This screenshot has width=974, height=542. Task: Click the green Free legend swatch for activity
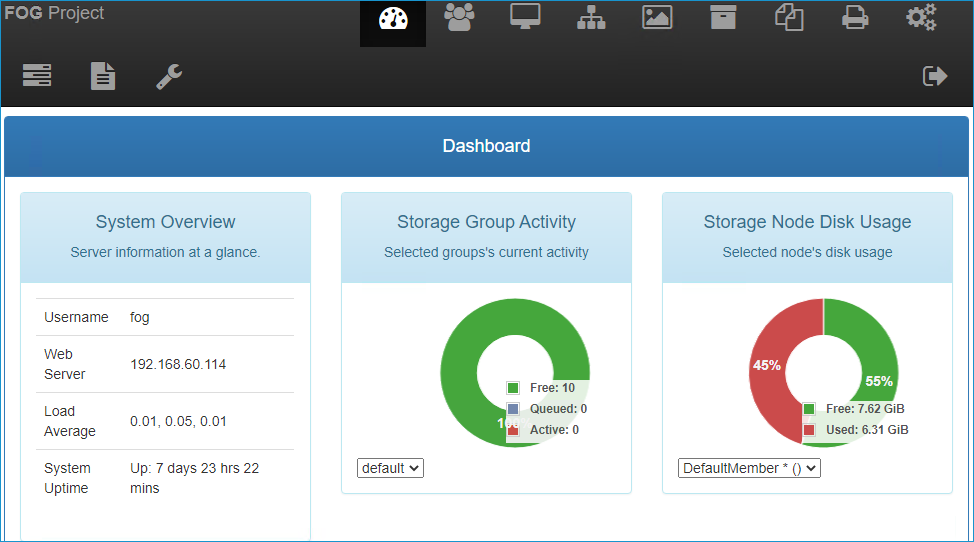513,388
